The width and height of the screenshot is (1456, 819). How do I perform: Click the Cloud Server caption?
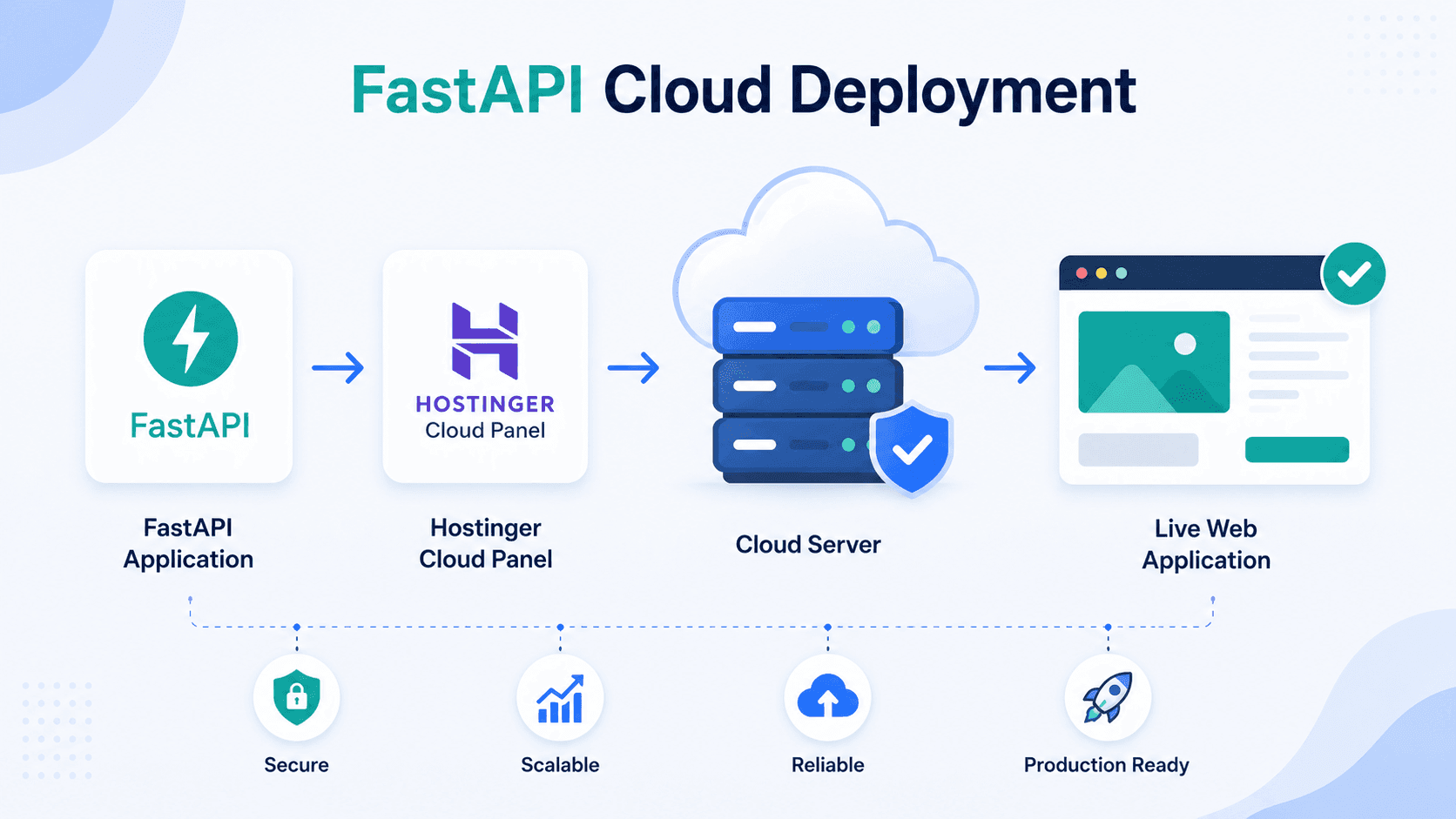pyautogui.click(x=808, y=544)
